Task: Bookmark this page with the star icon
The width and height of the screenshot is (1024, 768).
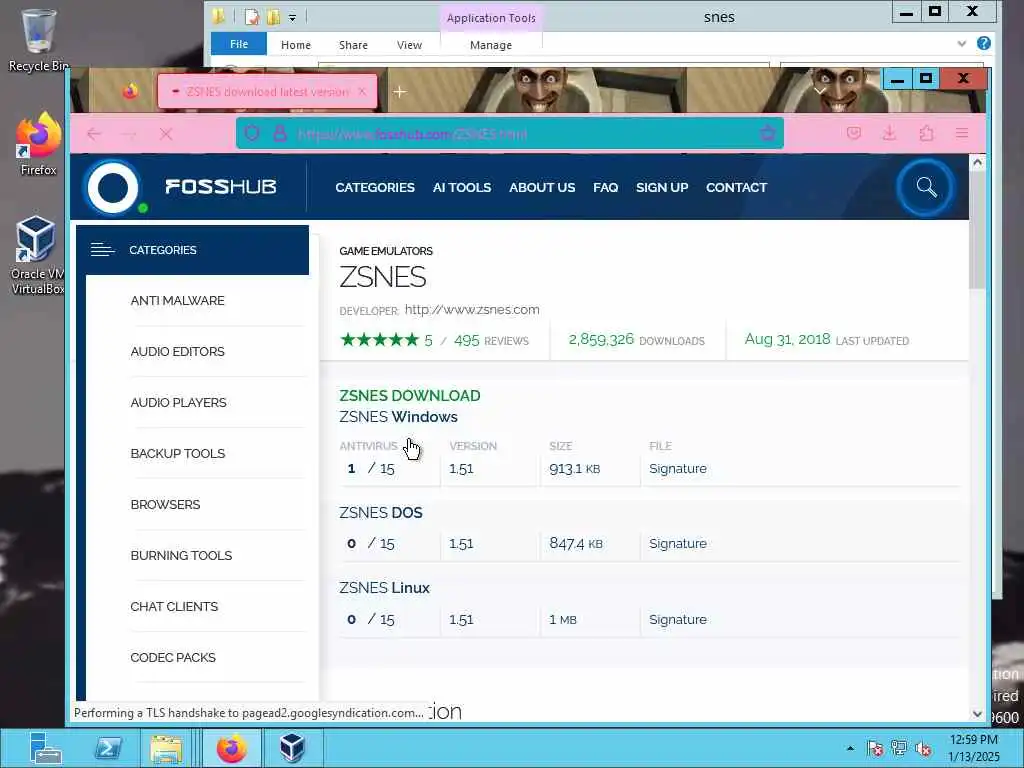Action: (767, 133)
